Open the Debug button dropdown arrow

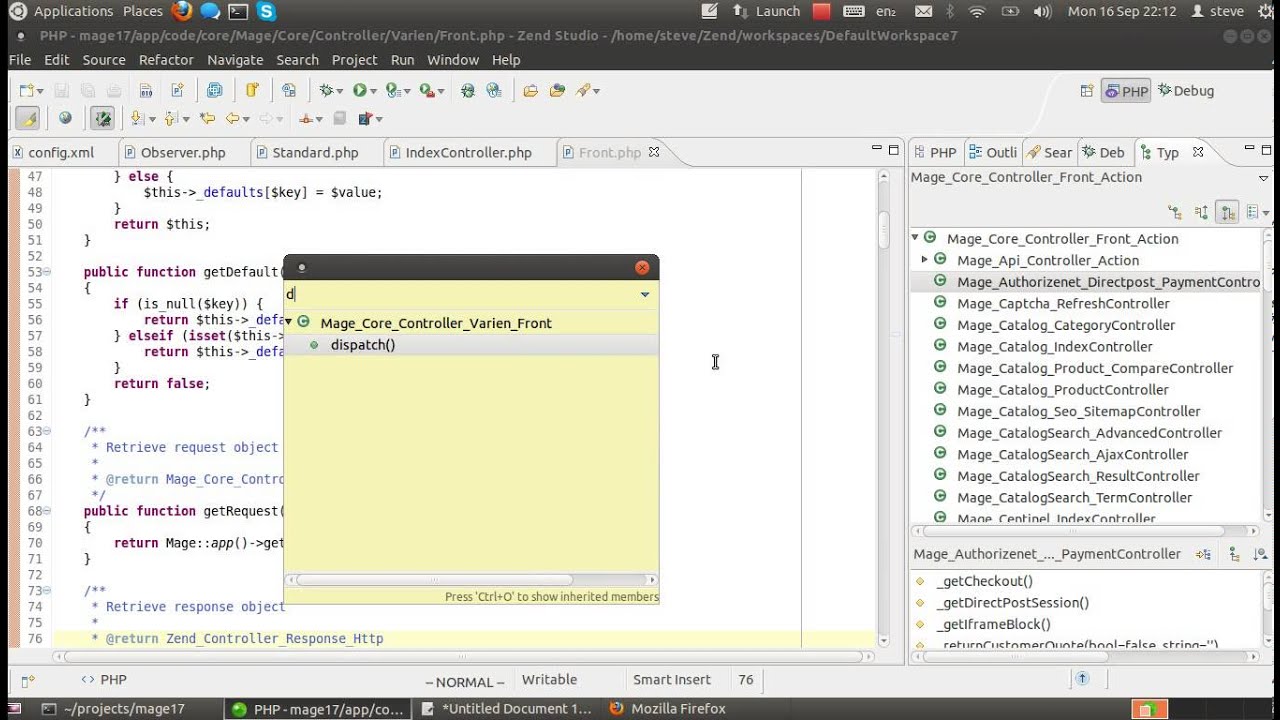[x=340, y=91]
